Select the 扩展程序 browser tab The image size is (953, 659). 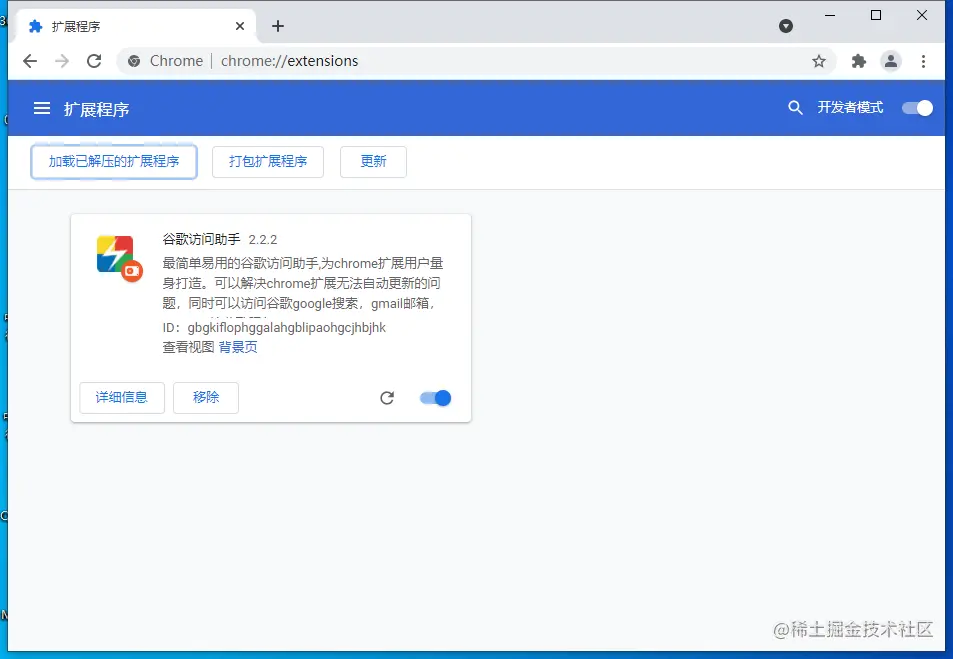tap(134, 26)
